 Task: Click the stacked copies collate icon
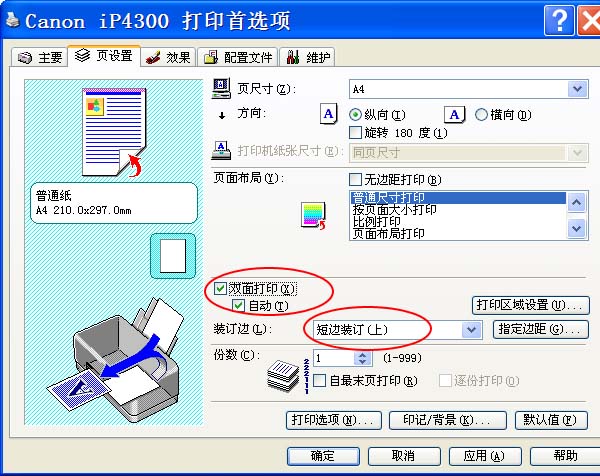tap(283, 376)
